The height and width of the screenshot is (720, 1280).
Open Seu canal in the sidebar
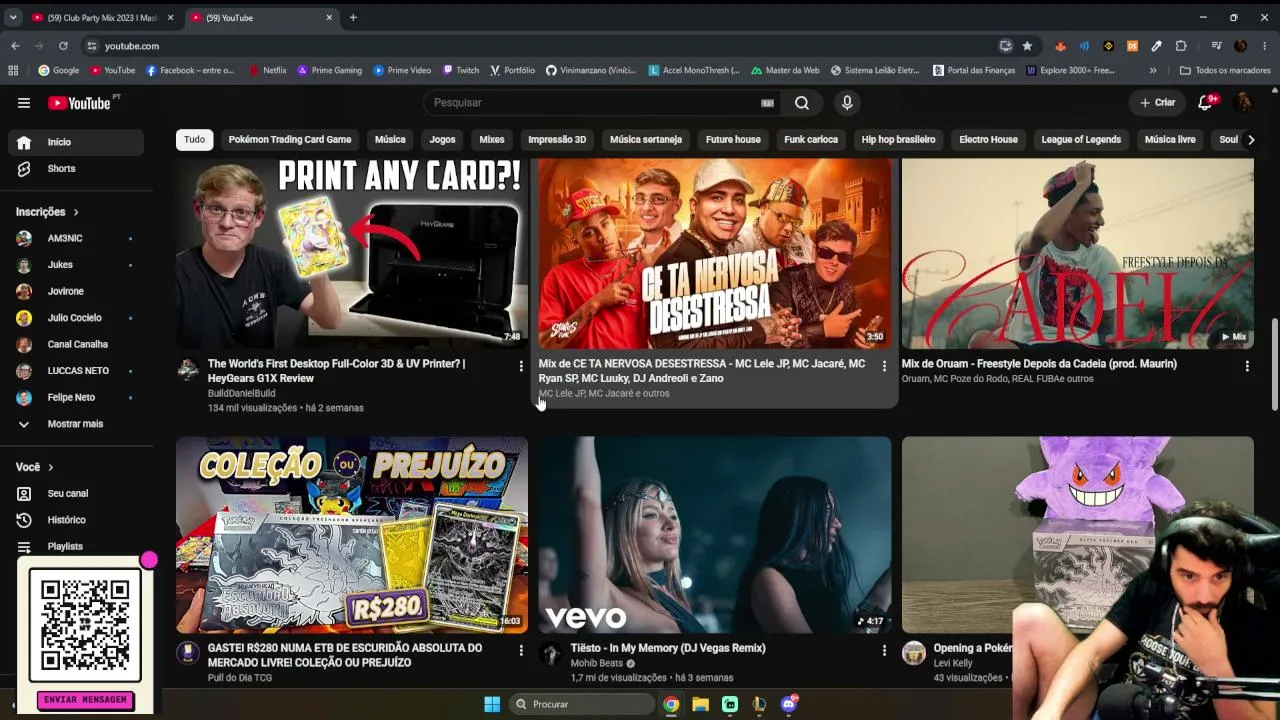(x=76, y=494)
